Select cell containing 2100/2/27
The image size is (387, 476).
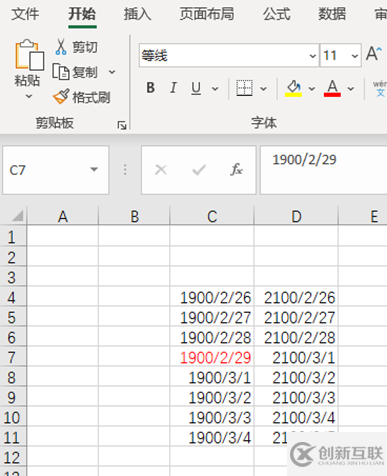(x=296, y=317)
